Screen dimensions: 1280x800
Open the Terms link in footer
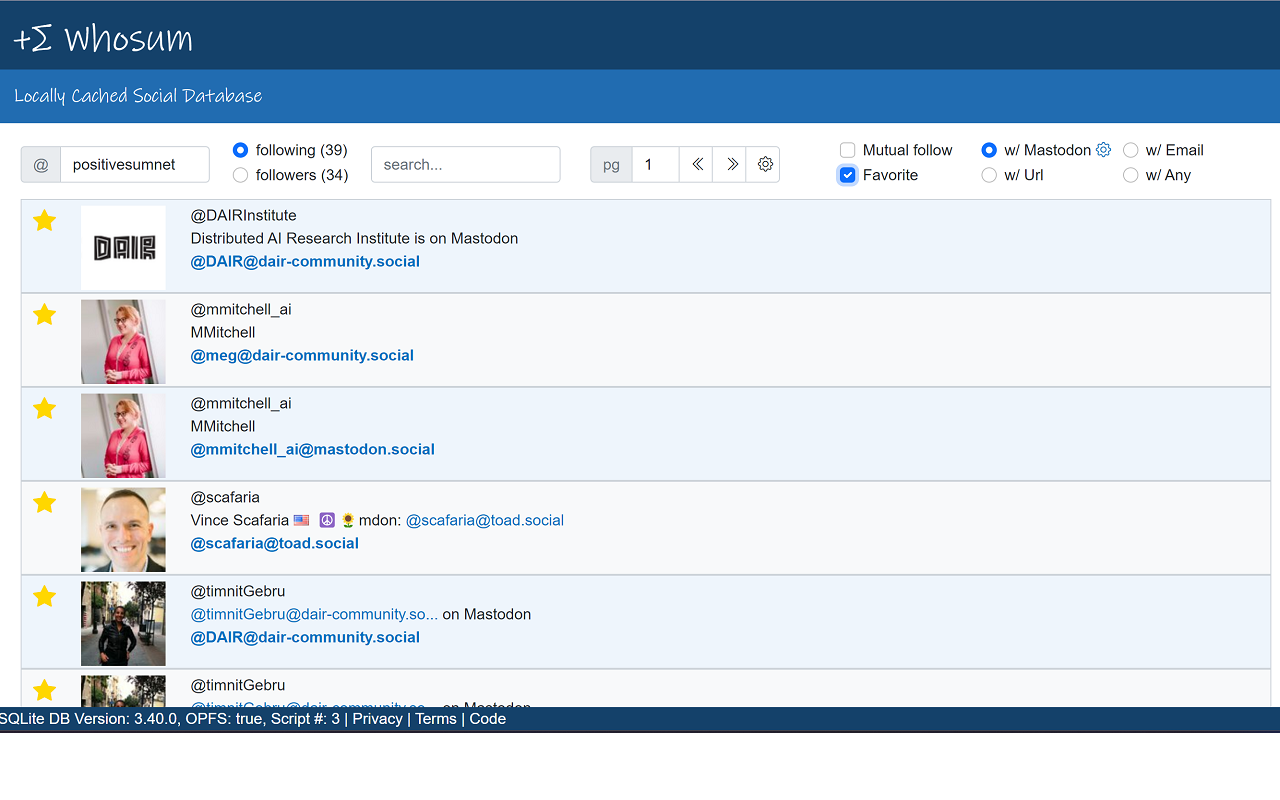[436, 719]
